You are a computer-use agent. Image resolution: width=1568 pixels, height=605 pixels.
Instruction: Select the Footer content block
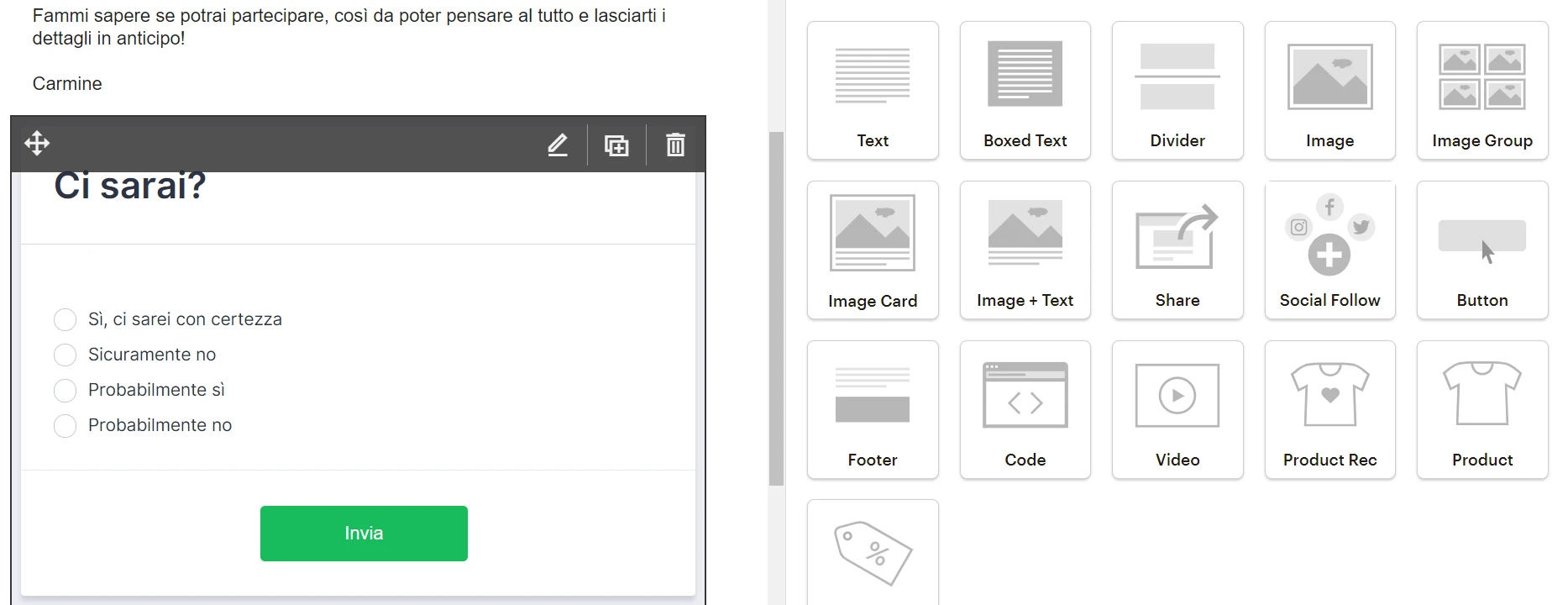coord(873,410)
